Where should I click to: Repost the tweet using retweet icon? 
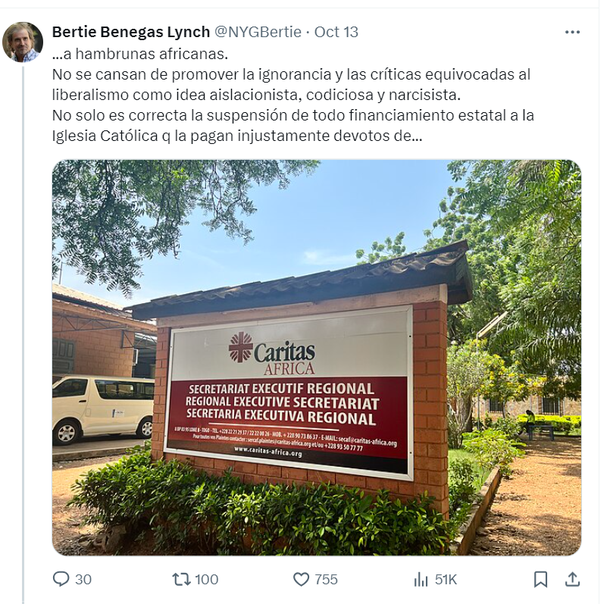click(182, 579)
